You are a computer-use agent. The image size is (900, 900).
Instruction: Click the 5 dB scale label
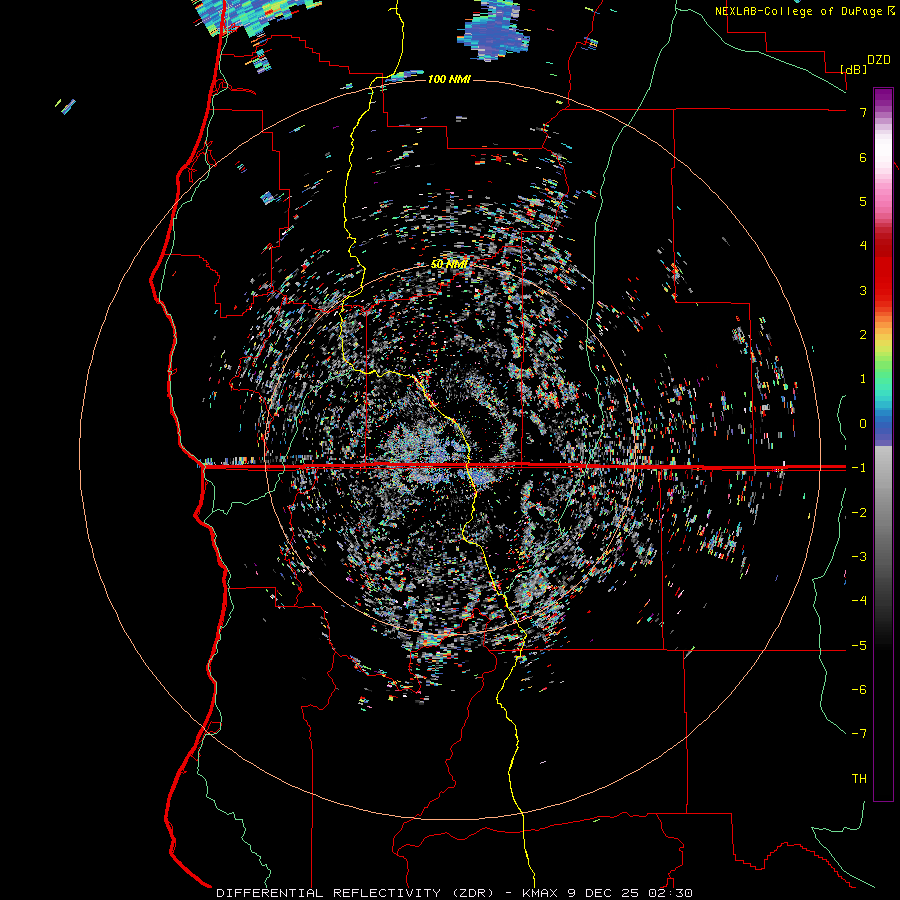863,201
